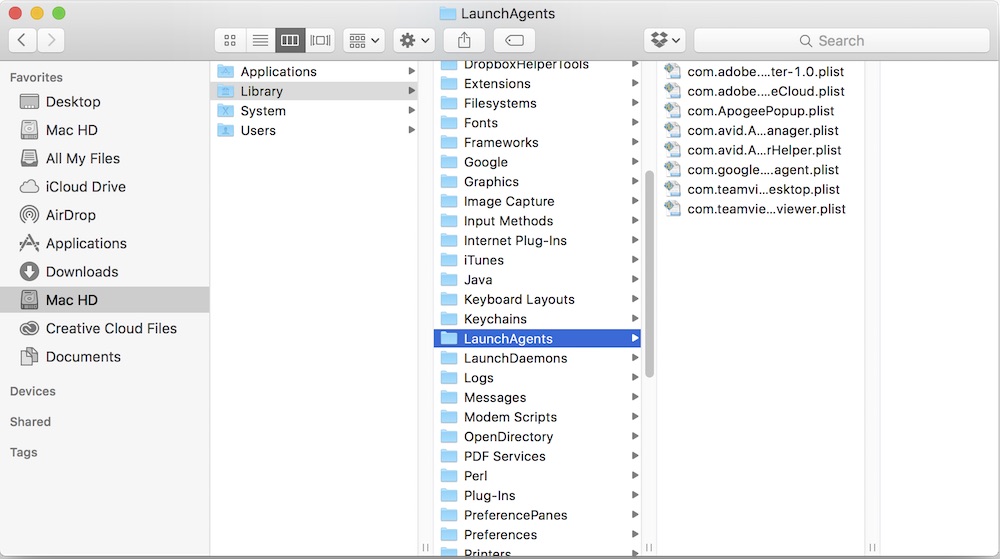Open the Modem Scripts folder
This screenshot has height=559, width=1000.
(538, 417)
